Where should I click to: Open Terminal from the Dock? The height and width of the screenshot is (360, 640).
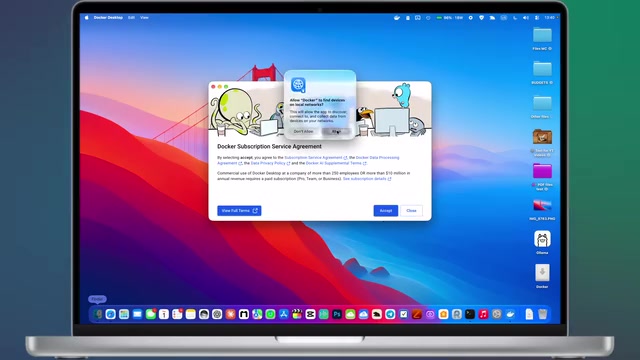click(470, 314)
